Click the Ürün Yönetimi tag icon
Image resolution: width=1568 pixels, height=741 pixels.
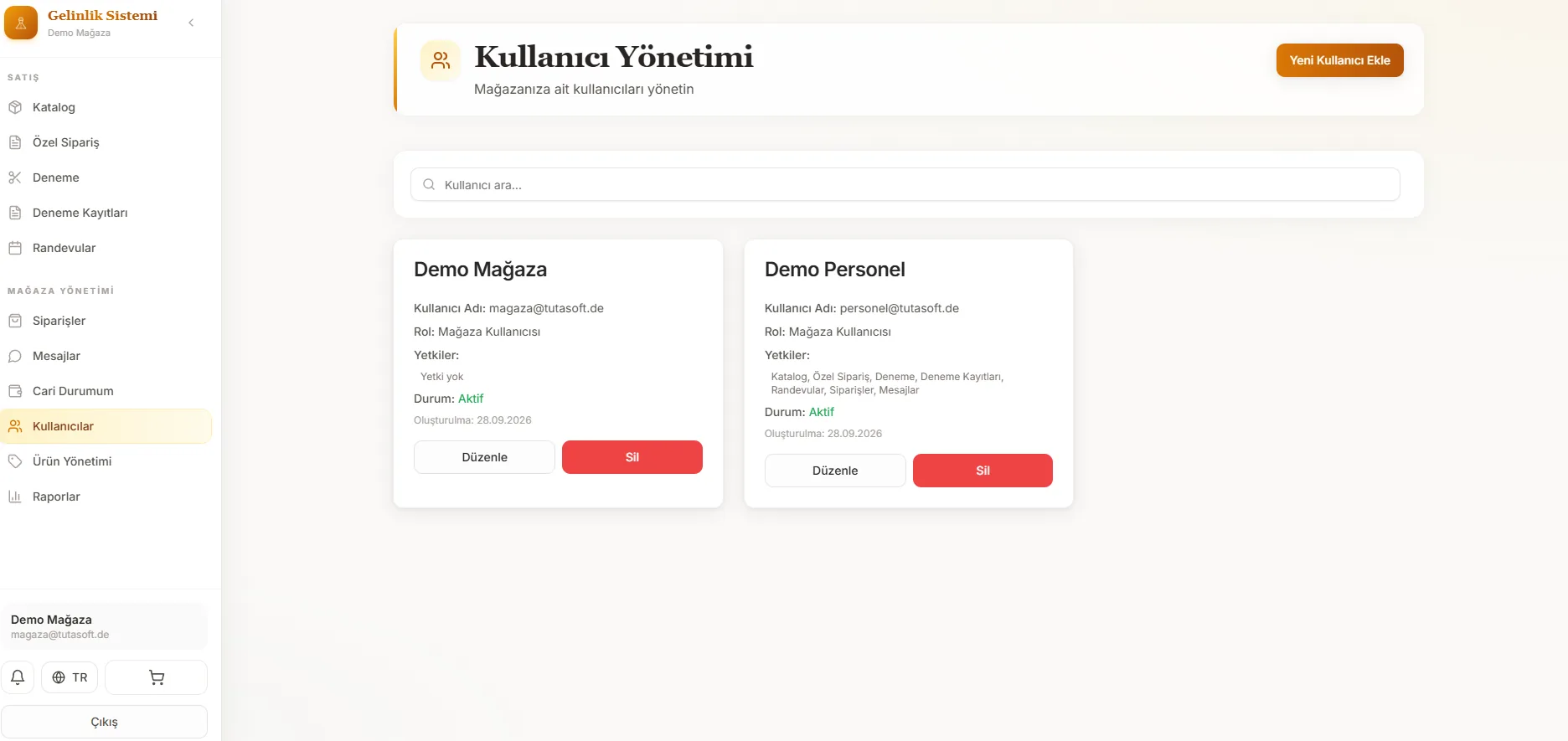coord(15,461)
